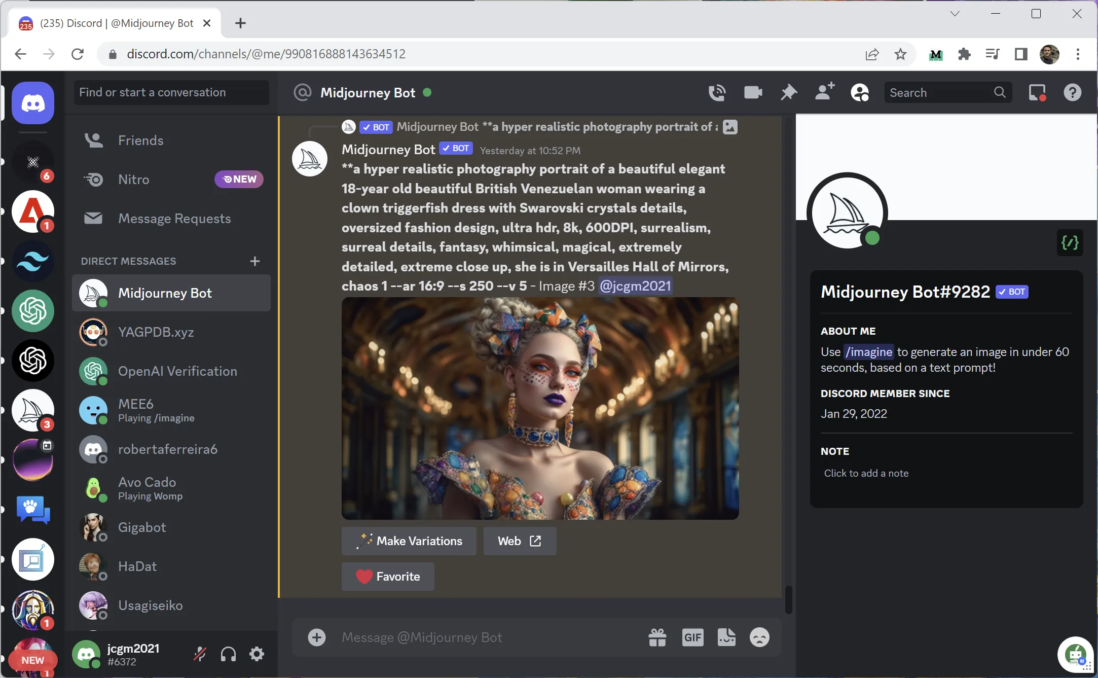The height and width of the screenshot is (678, 1098).
Task: Hide the user profile panel
Action: pyautogui.click(x=860, y=92)
